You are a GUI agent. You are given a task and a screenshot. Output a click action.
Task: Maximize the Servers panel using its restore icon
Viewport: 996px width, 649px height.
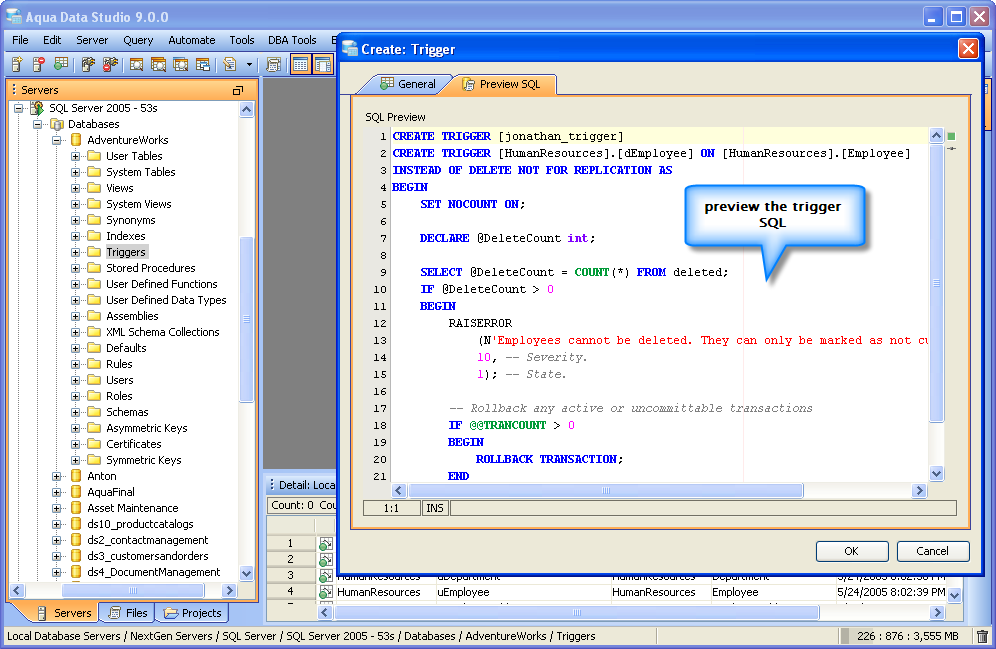tap(238, 90)
